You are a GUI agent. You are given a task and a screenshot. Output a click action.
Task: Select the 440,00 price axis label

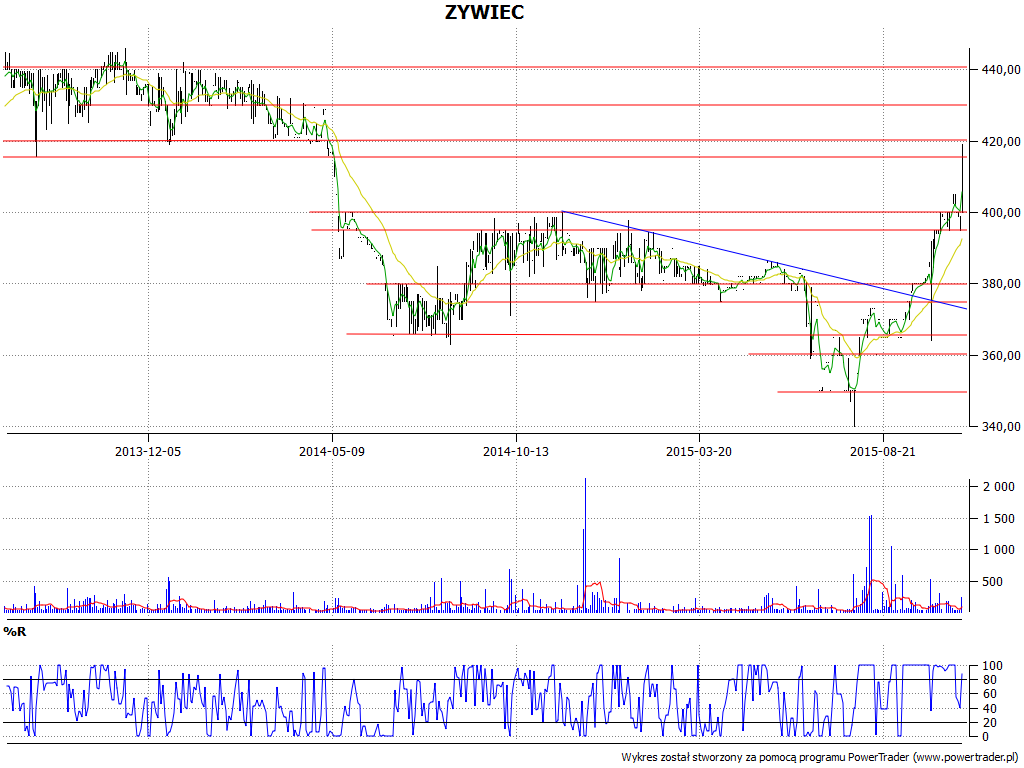[x=1000, y=69]
